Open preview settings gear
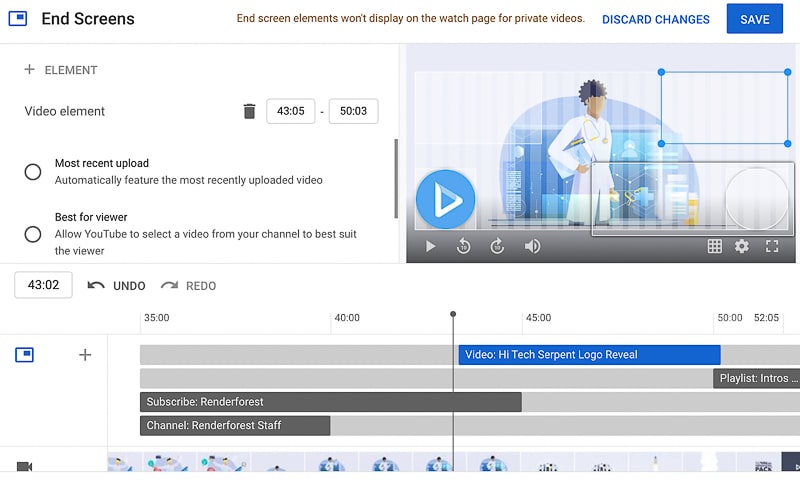 [741, 246]
